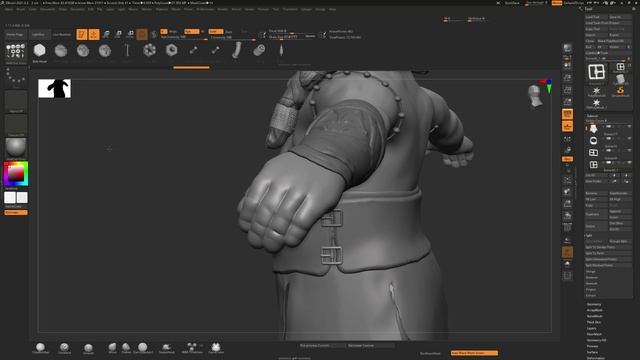Click the model silhouette thumbnail in viewport
This screenshot has height=360, width=640.
tap(54, 89)
